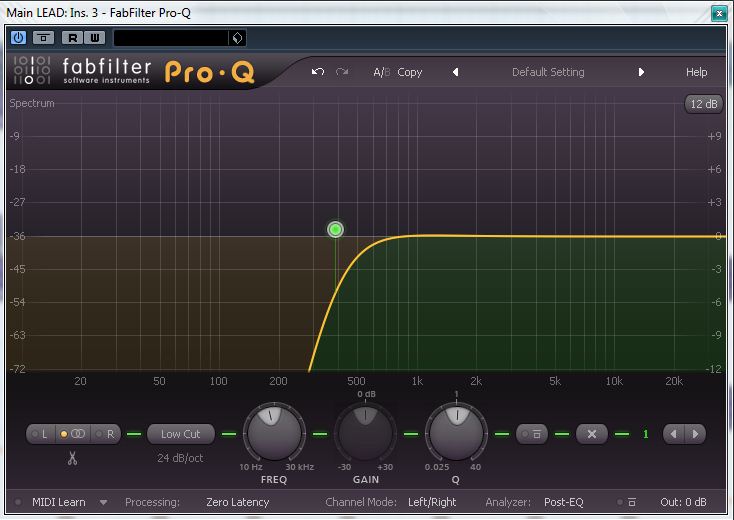
Task: Adjust the Out: 0 dB output level
Action: (683, 502)
